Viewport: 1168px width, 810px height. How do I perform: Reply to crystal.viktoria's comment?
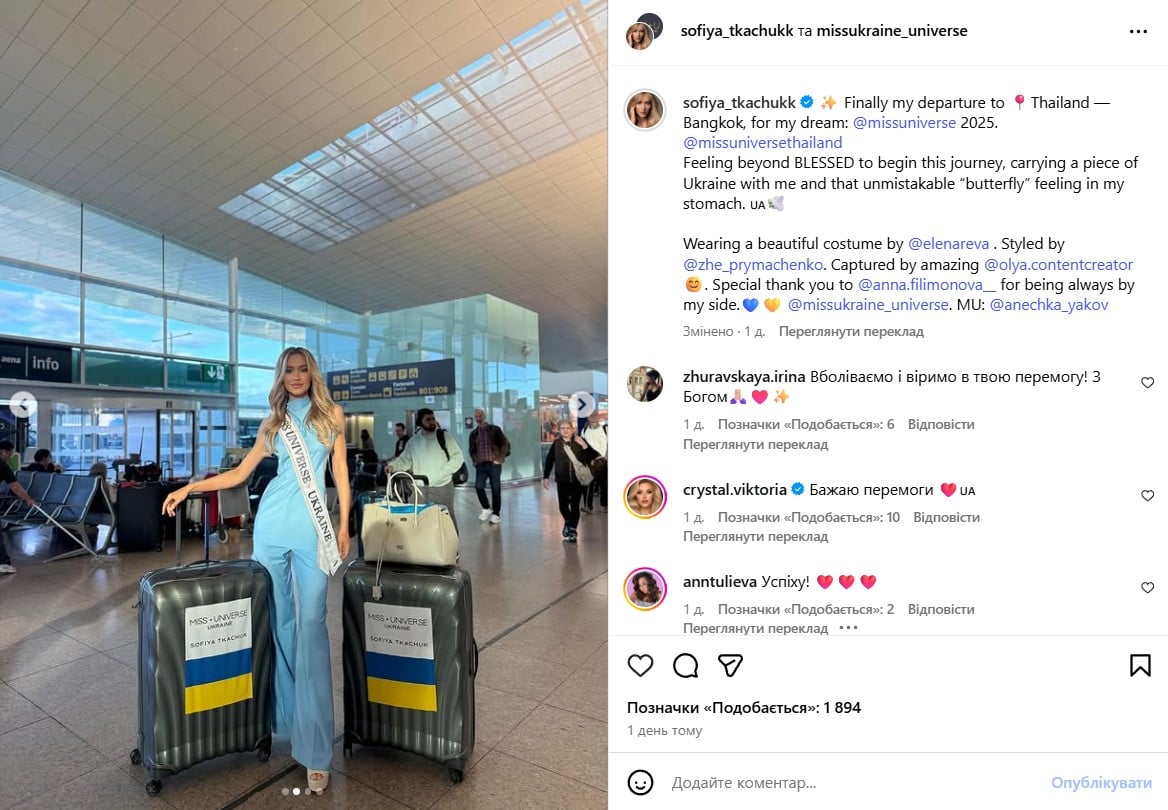pyautogui.click(x=946, y=516)
